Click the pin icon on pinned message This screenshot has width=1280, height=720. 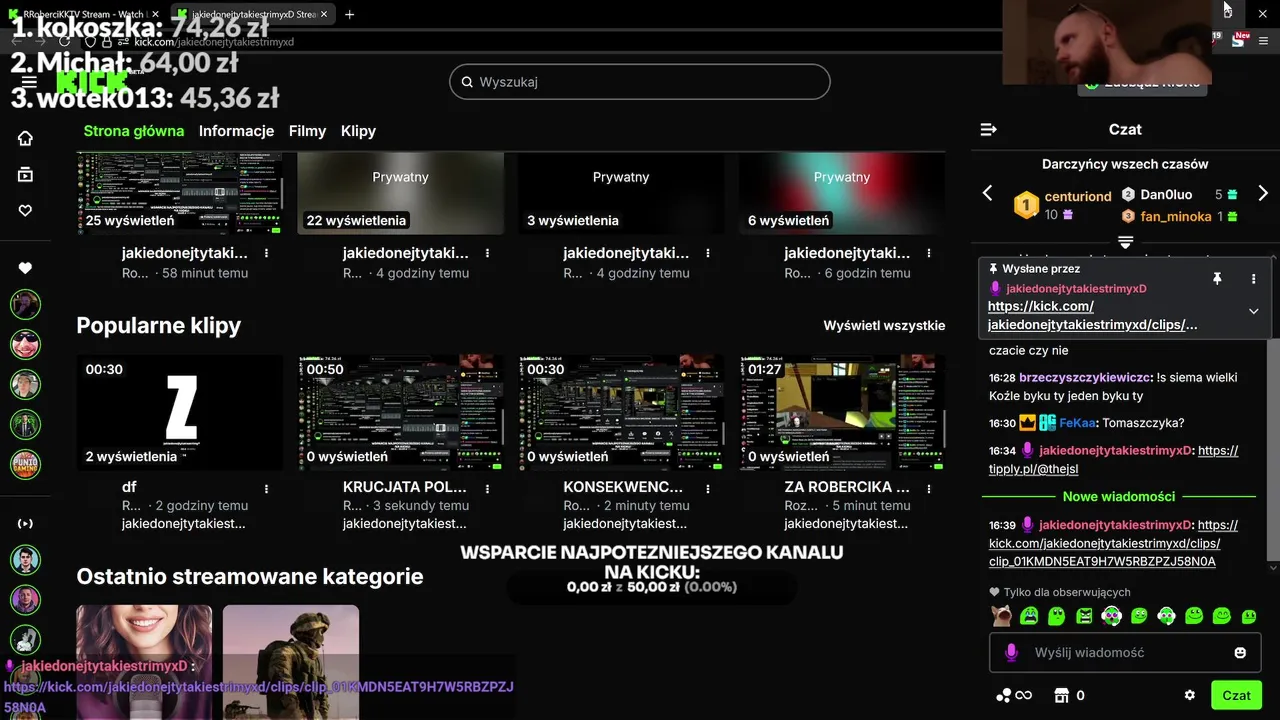point(1217,279)
